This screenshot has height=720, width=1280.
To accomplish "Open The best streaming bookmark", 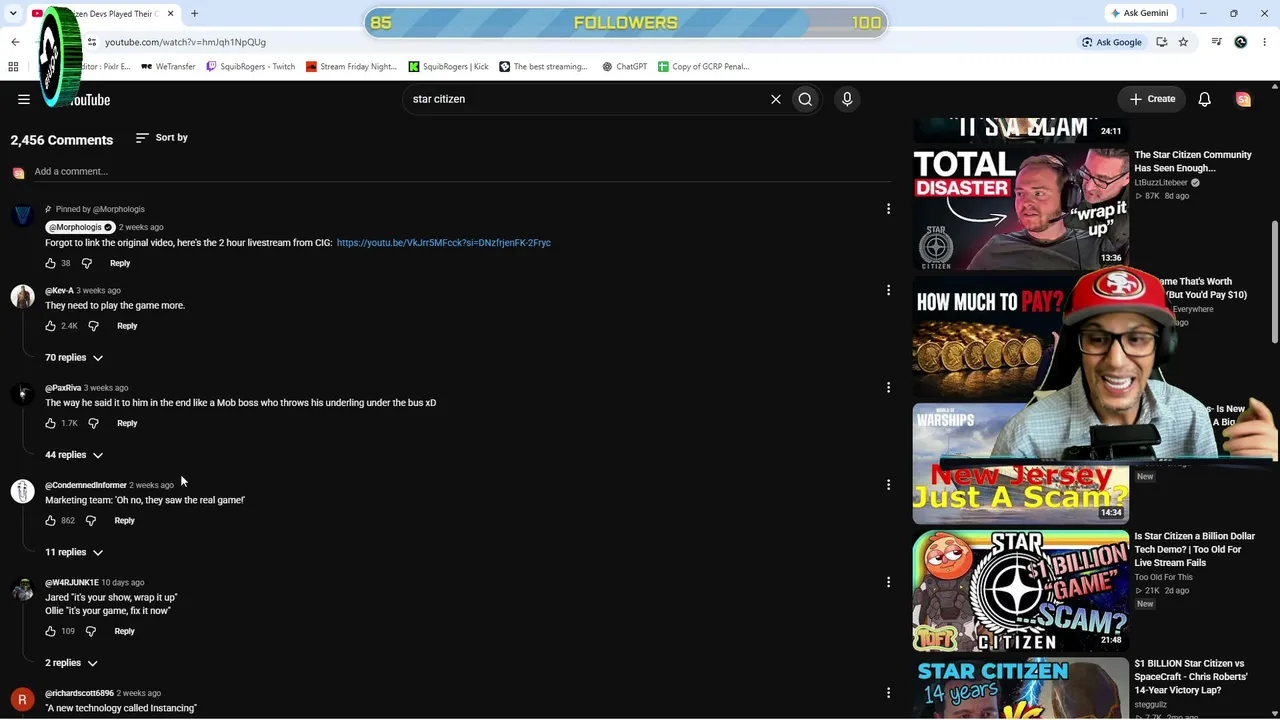I will (543, 67).
